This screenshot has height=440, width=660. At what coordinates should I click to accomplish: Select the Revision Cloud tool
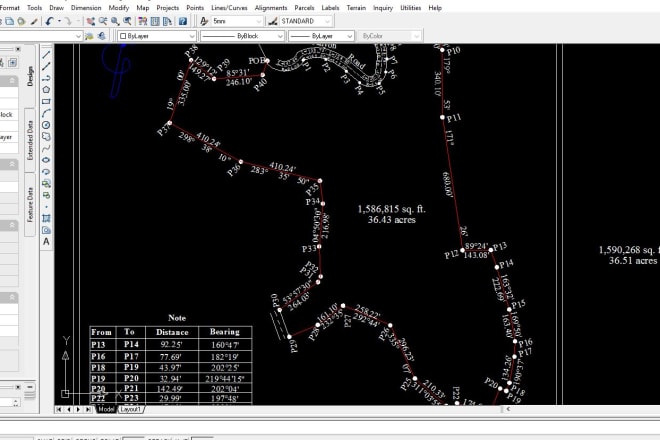46,136
